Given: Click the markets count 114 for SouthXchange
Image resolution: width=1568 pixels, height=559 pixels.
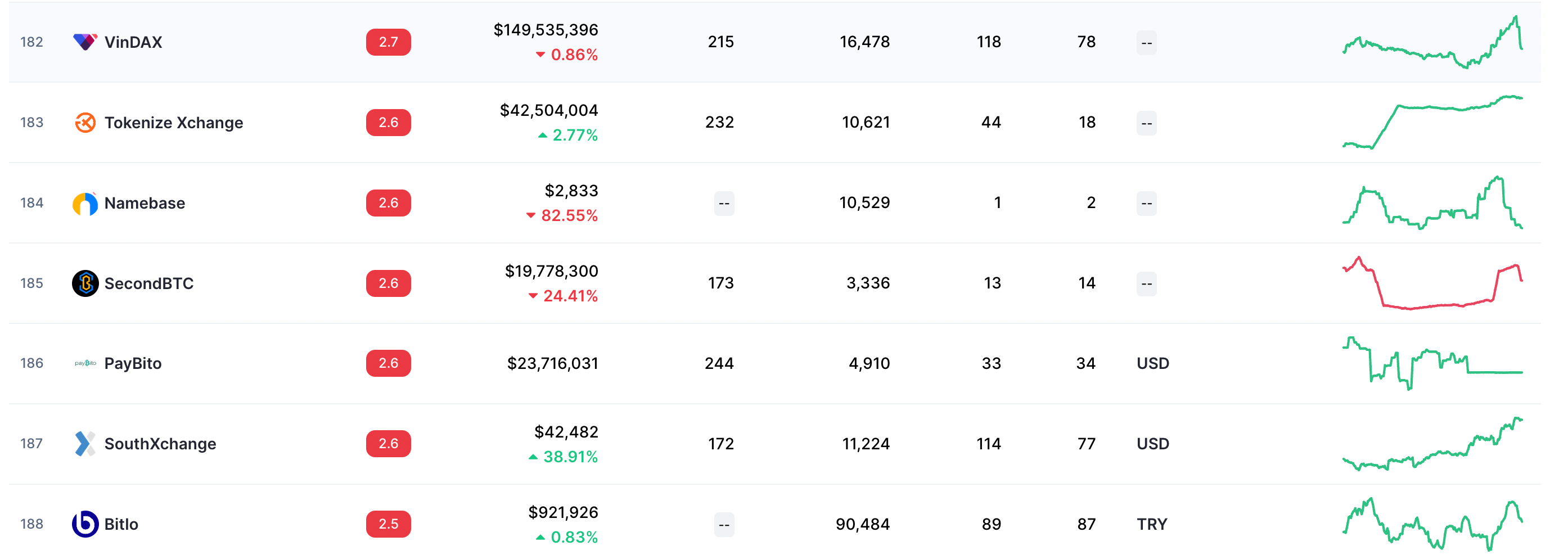Looking at the screenshot, I should (x=989, y=444).
